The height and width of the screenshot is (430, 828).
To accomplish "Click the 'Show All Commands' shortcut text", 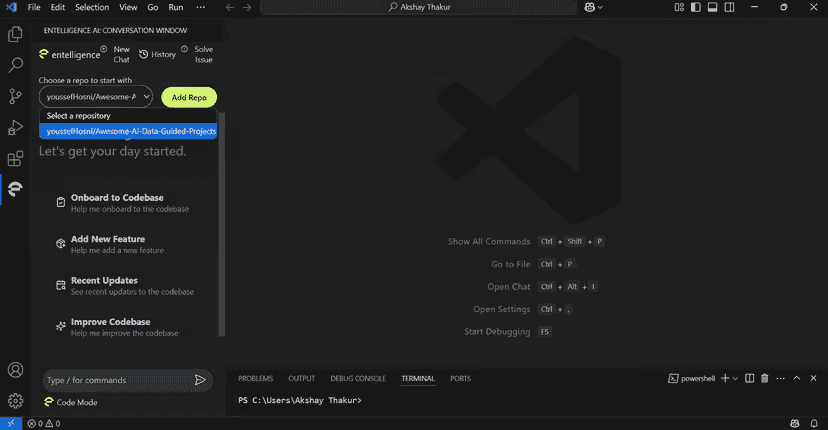I will coord(489,241).
